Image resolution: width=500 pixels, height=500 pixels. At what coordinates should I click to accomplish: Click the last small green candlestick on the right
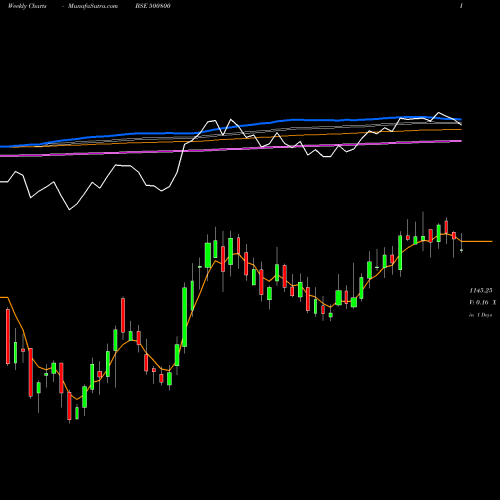point(461,250)
